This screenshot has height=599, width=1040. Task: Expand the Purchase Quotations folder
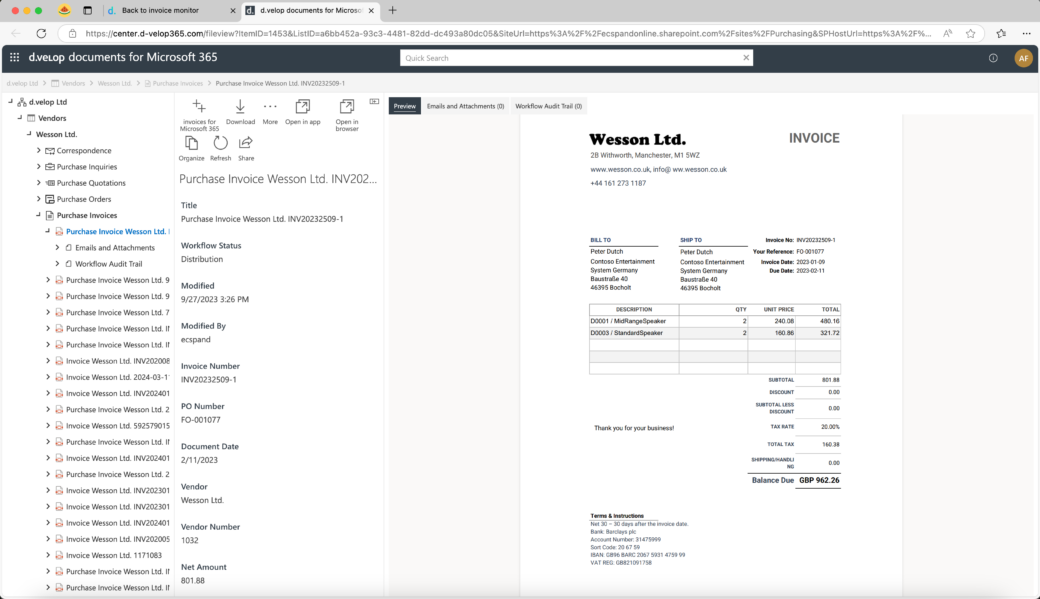[x=38, y=182]
